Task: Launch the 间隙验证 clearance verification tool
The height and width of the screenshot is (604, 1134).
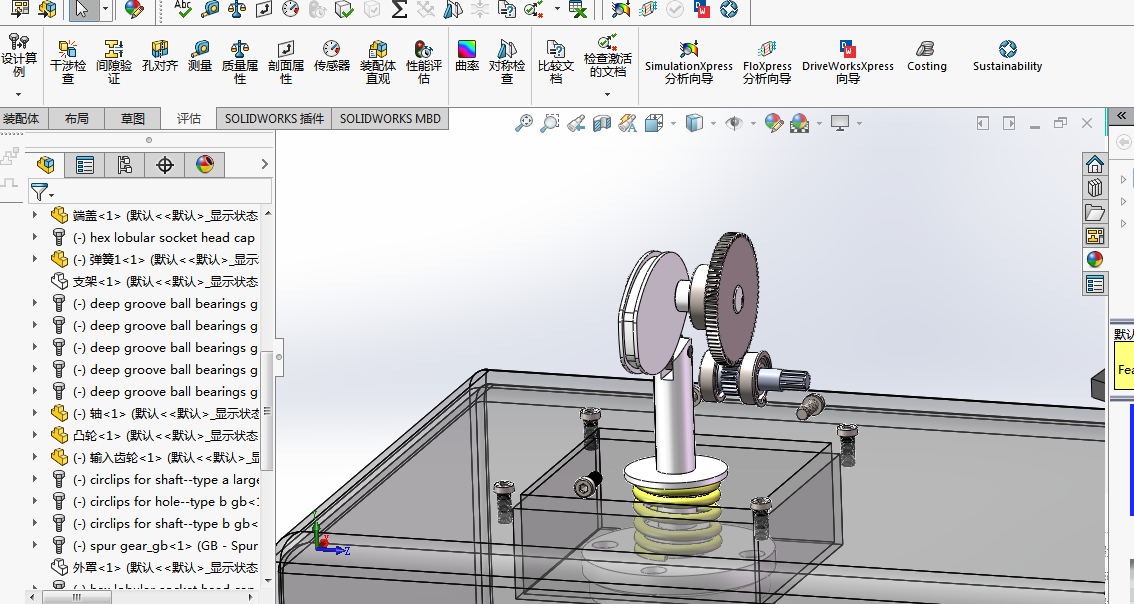Action: coord(114,62)
